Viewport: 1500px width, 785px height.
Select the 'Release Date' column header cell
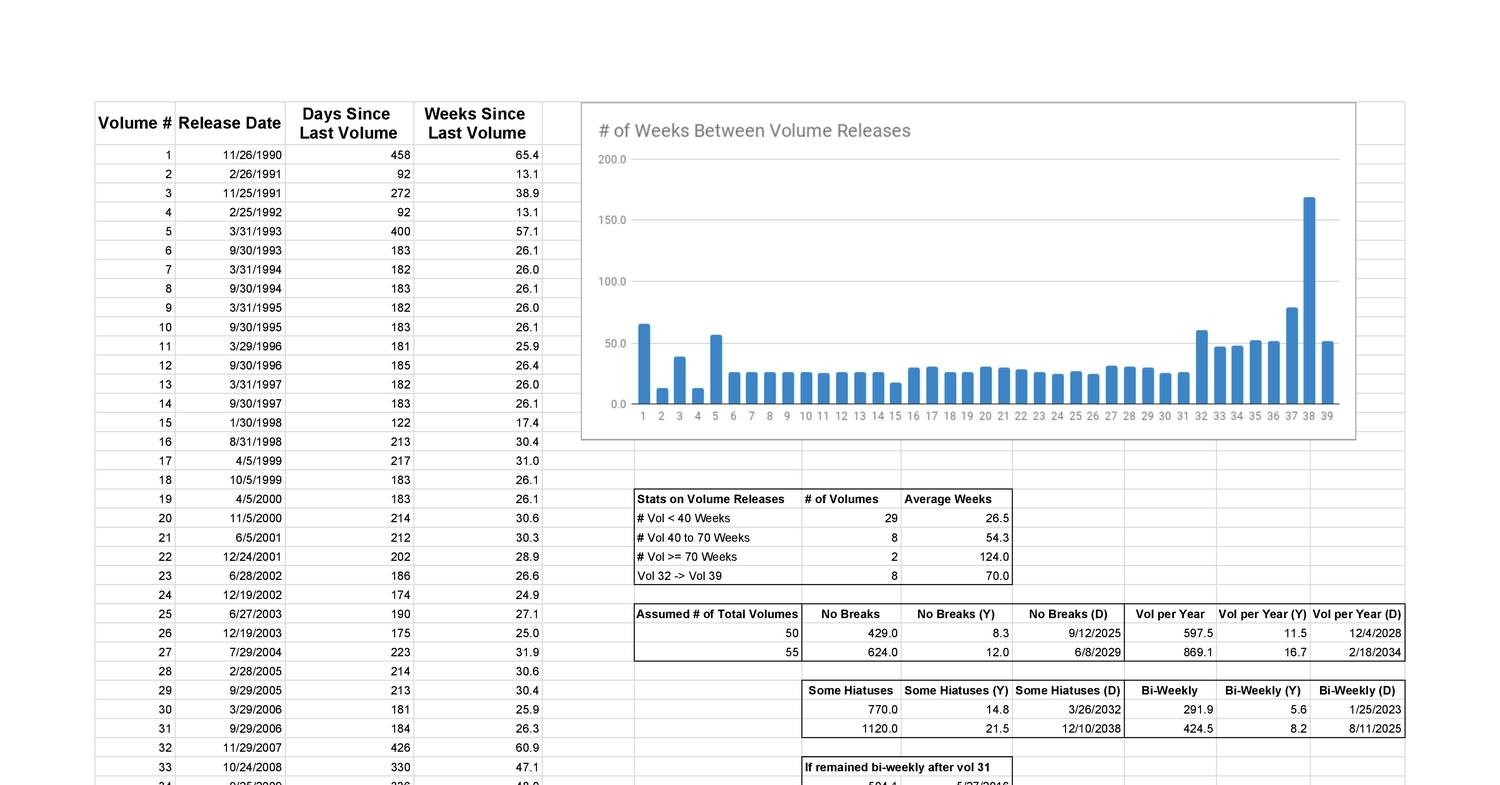[229, 122]
